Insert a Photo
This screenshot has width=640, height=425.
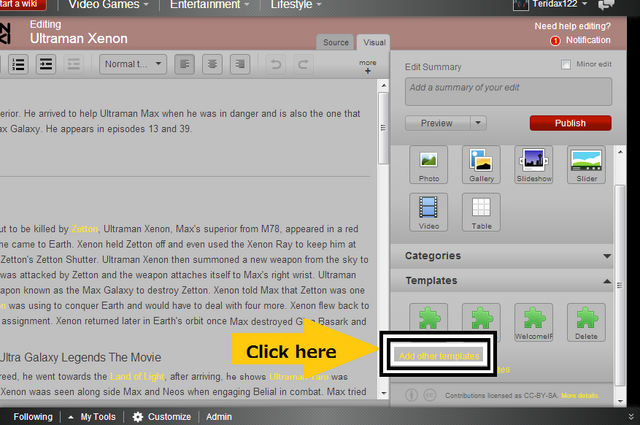pyautogui.click(x=429, y=165)
